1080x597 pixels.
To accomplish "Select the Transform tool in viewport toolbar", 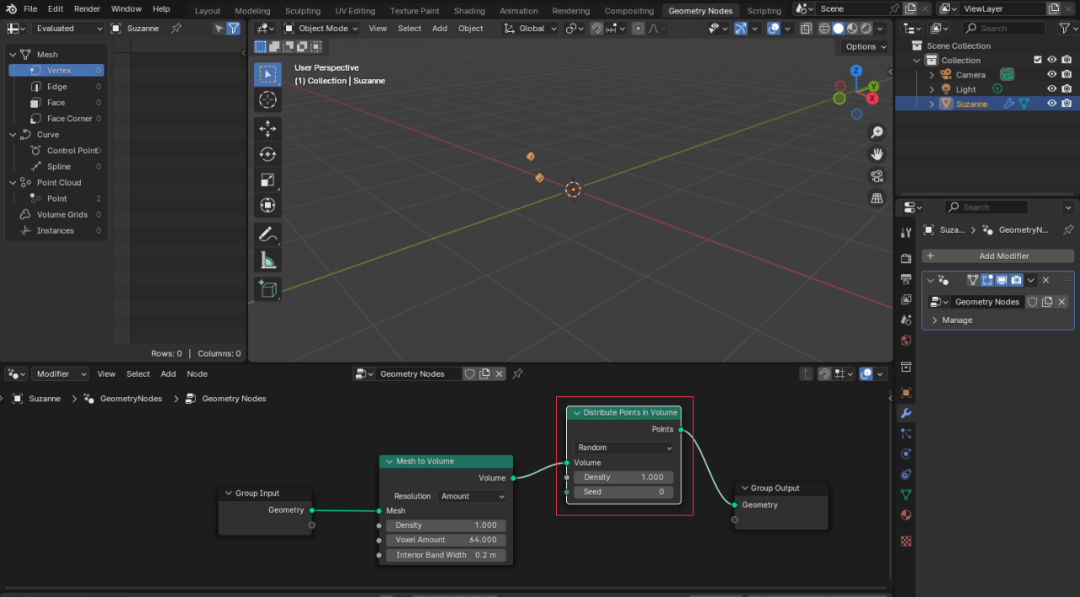I will pyautogui.click(x=268, y=205).
